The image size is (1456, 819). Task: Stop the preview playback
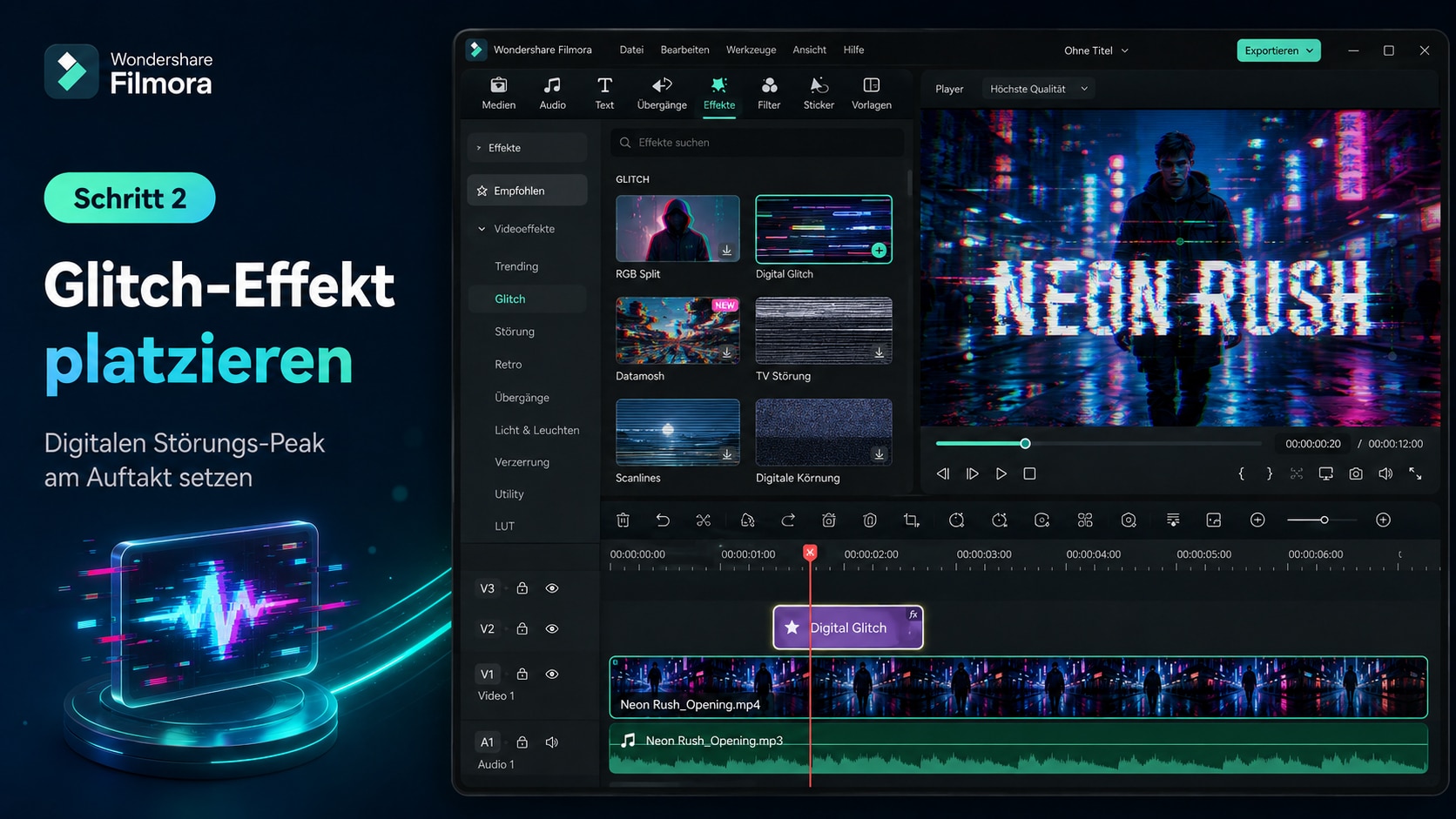tap(1029, 473)
